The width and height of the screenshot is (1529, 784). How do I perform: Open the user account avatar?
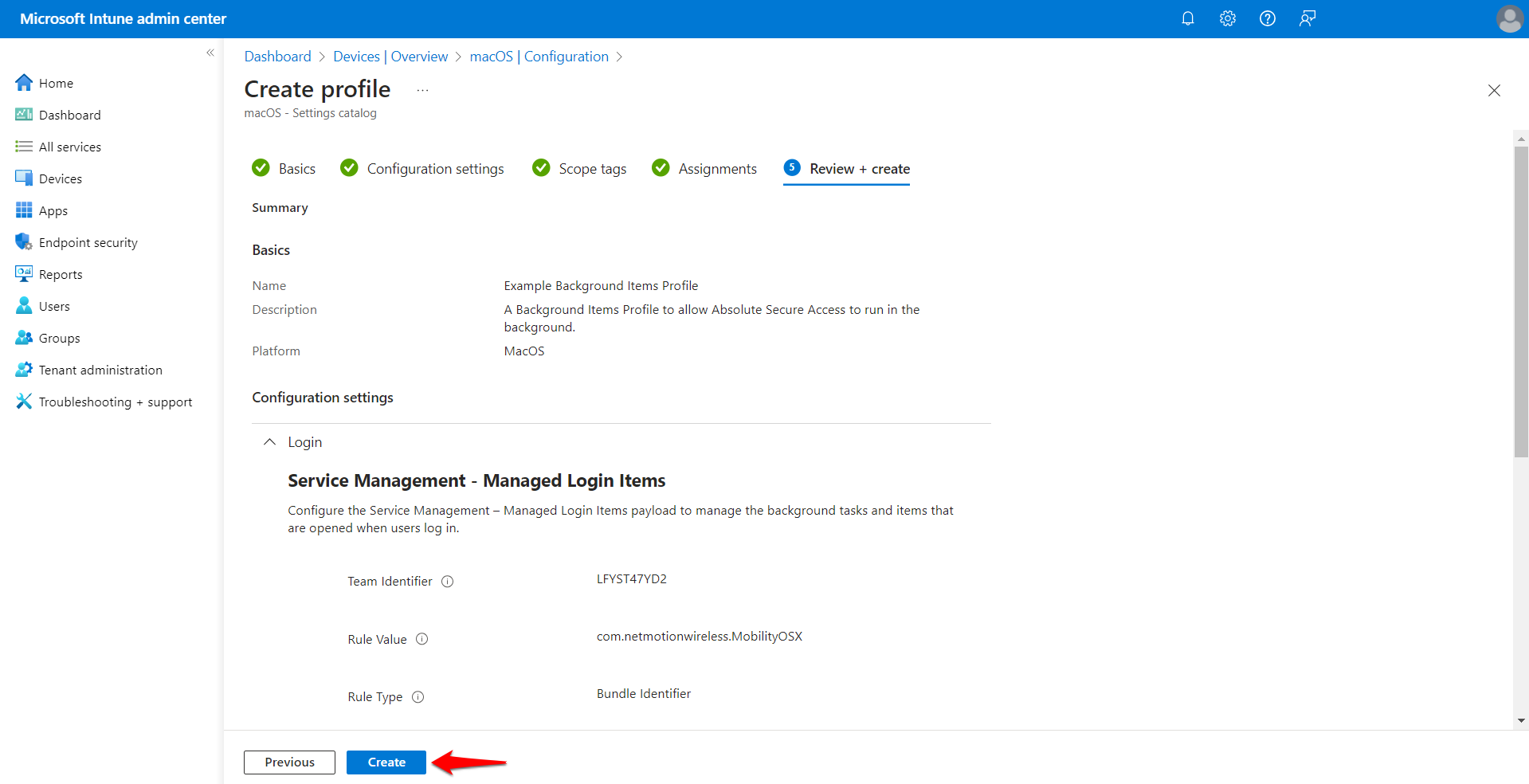(x=1509, y=18)
